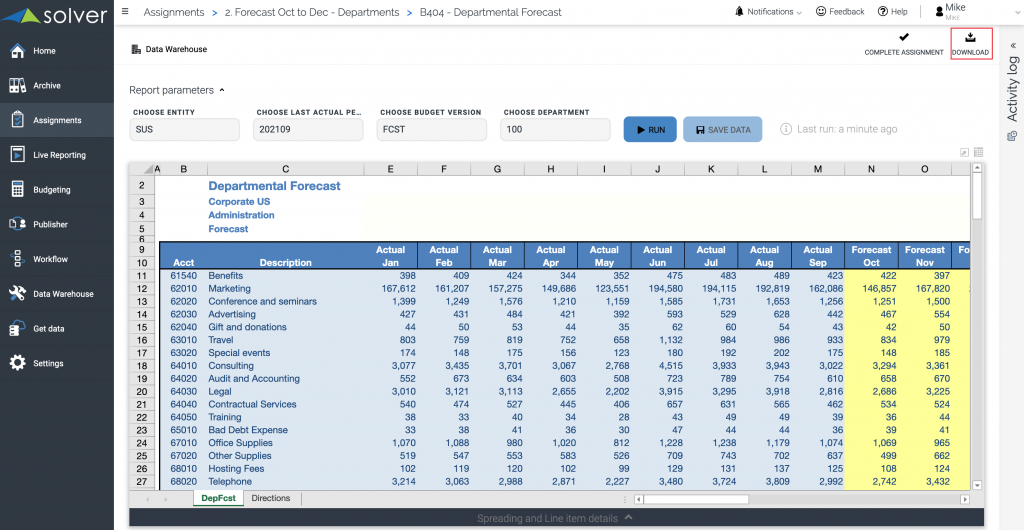Click the Complete Assignment checkmark

click(904, 38)
